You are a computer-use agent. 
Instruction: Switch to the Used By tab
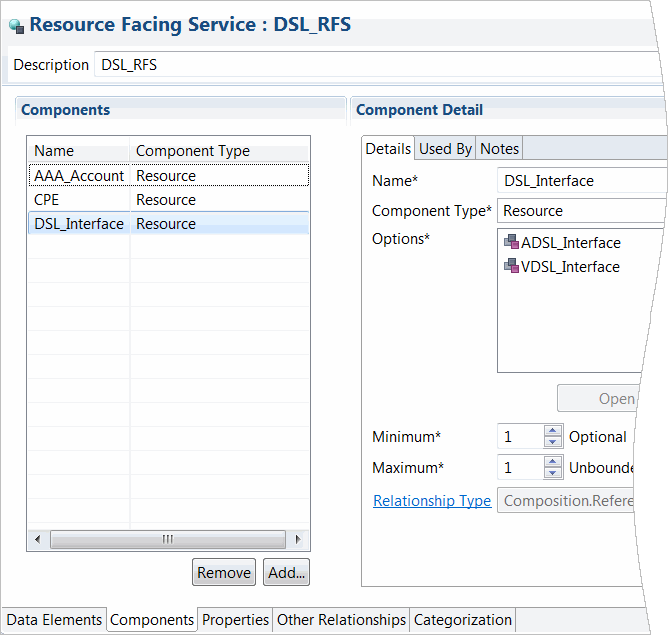445,149
